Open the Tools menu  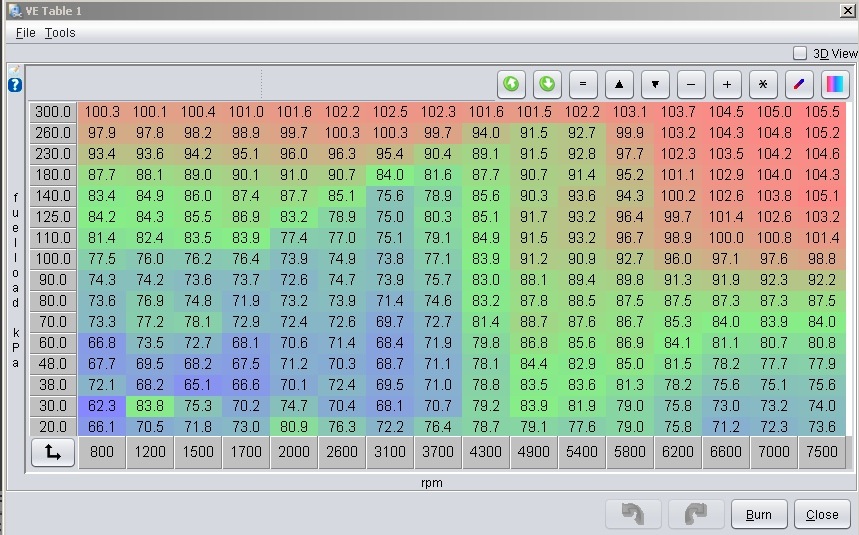[60, 33]
